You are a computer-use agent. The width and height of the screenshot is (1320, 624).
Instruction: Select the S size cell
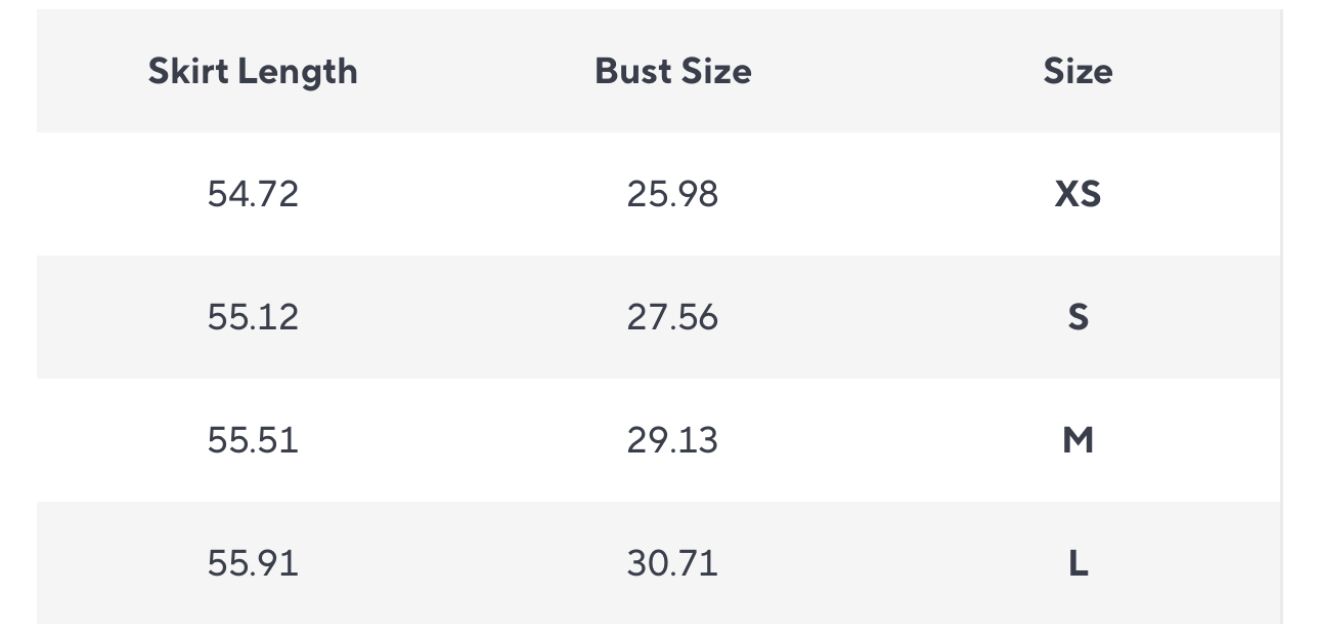tap(1078, 317)
